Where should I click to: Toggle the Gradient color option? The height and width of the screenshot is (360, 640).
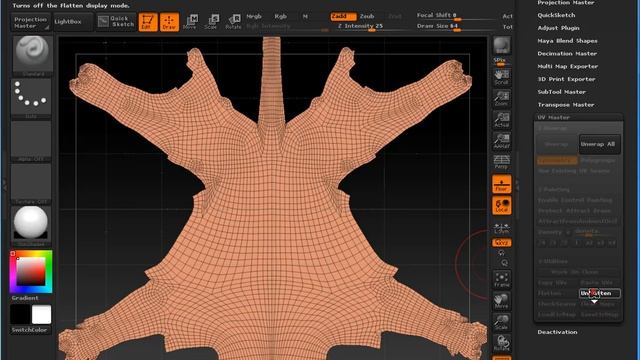click(x=25, y=298)
